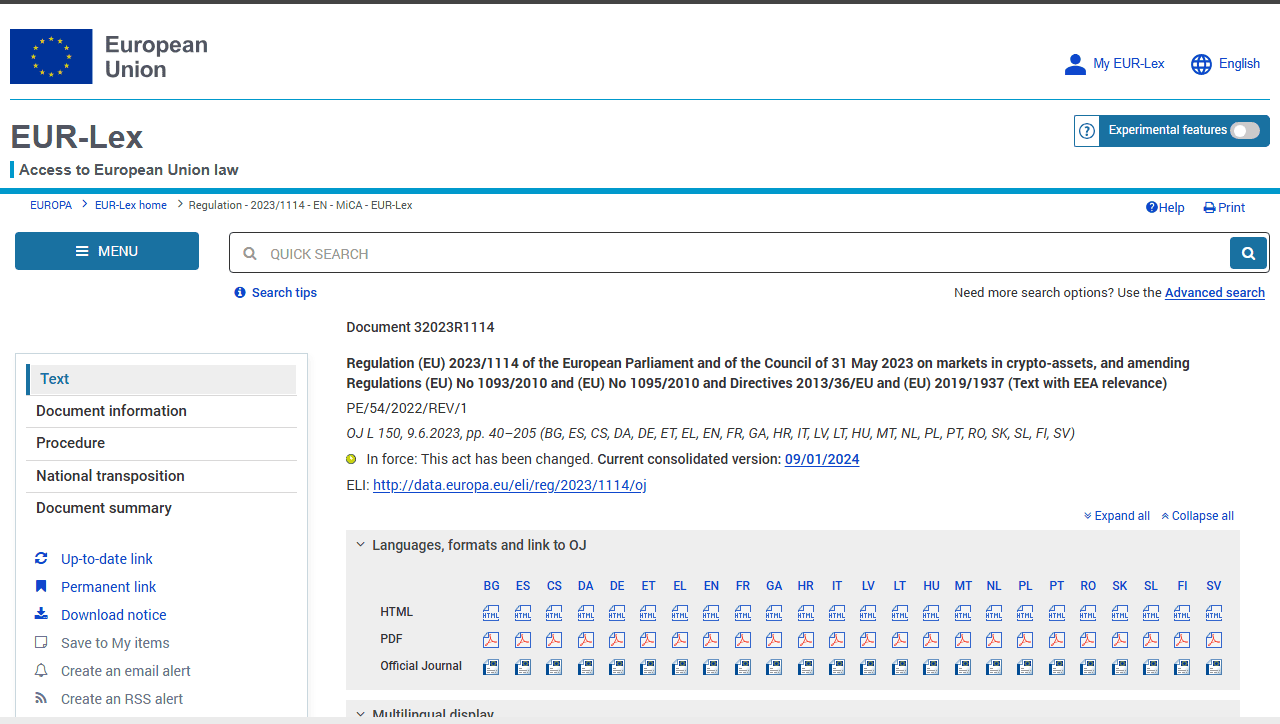1280x724 pixels.
Task: Click the European Union flag logo
Action: (51, 56)
